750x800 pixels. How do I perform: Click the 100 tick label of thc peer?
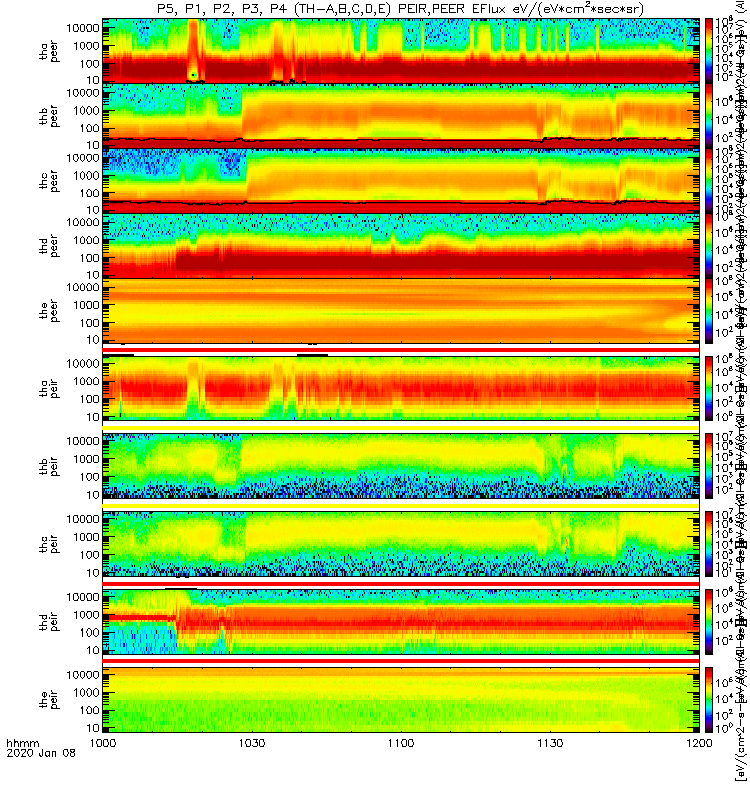[x=89, y=193]
